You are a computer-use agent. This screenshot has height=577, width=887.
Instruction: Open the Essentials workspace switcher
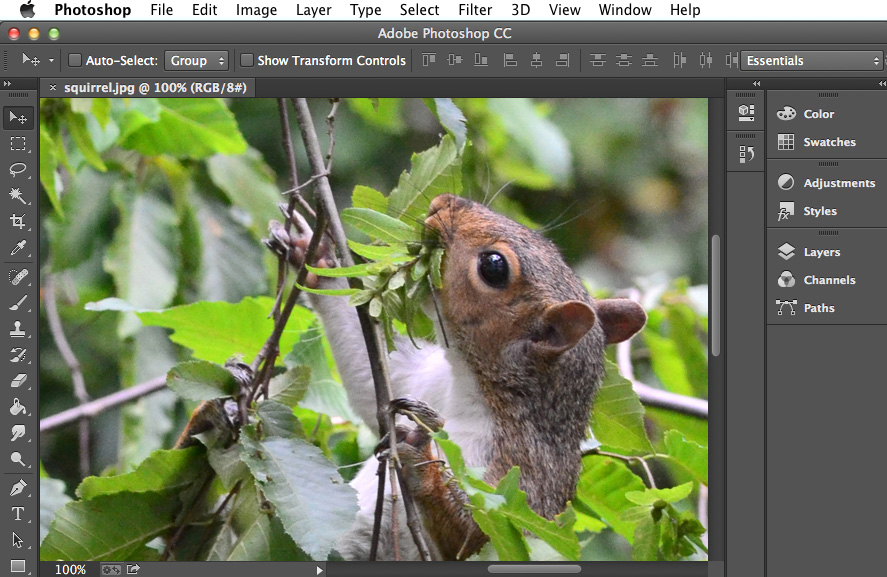click(x=810, y=60)
